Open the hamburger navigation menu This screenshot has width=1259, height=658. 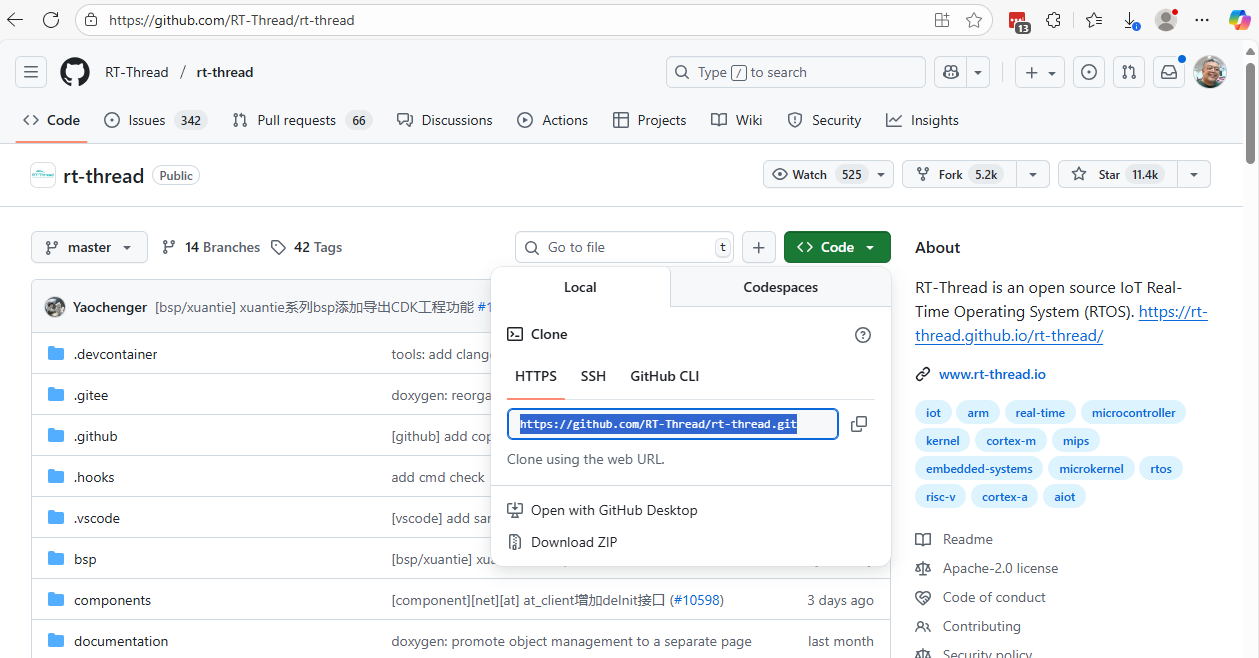click(31, 72)
